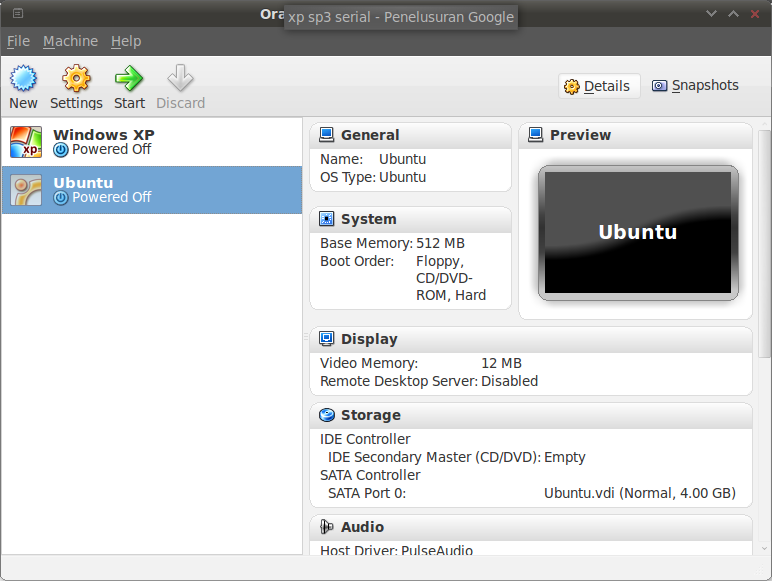
Task: Open the Audio settings heading link
Action: click(x=362, y=527)
